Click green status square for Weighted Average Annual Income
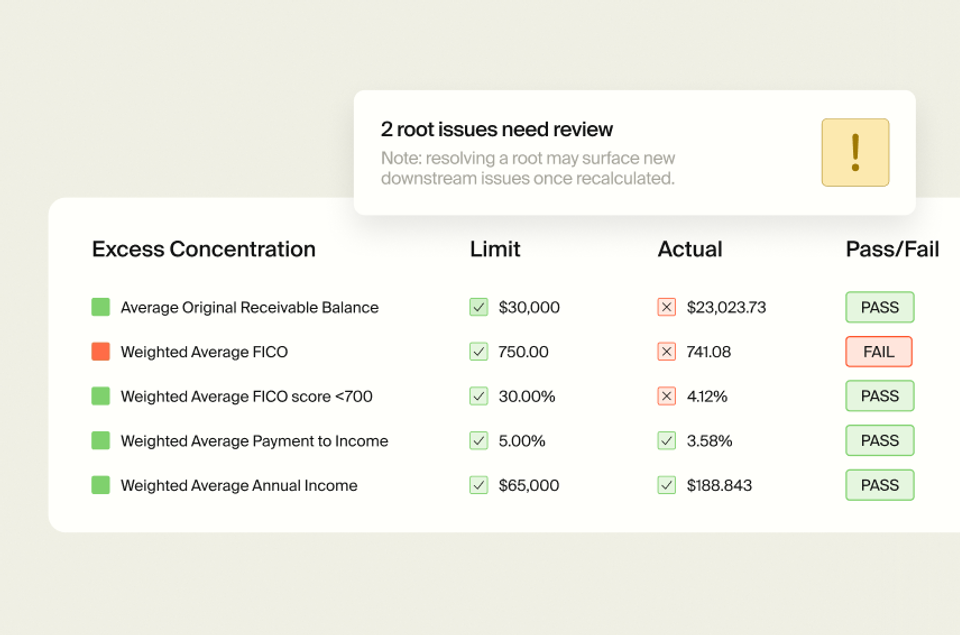The height and width of the screenshot is (635, 960). pyautogui.click(x=100, y=485)
